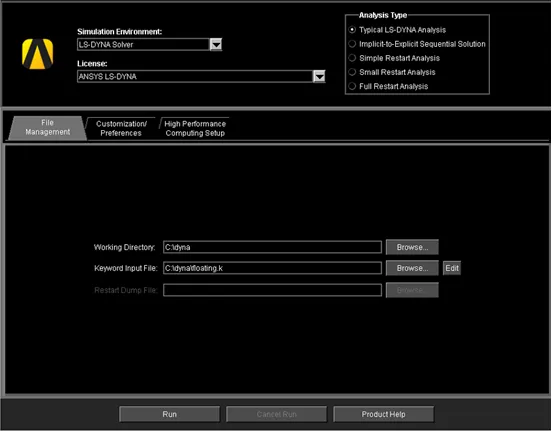The height and width of the screenshot is (431, 554).
Task: Switch to the File Management tab
Action: click(47, 128)
